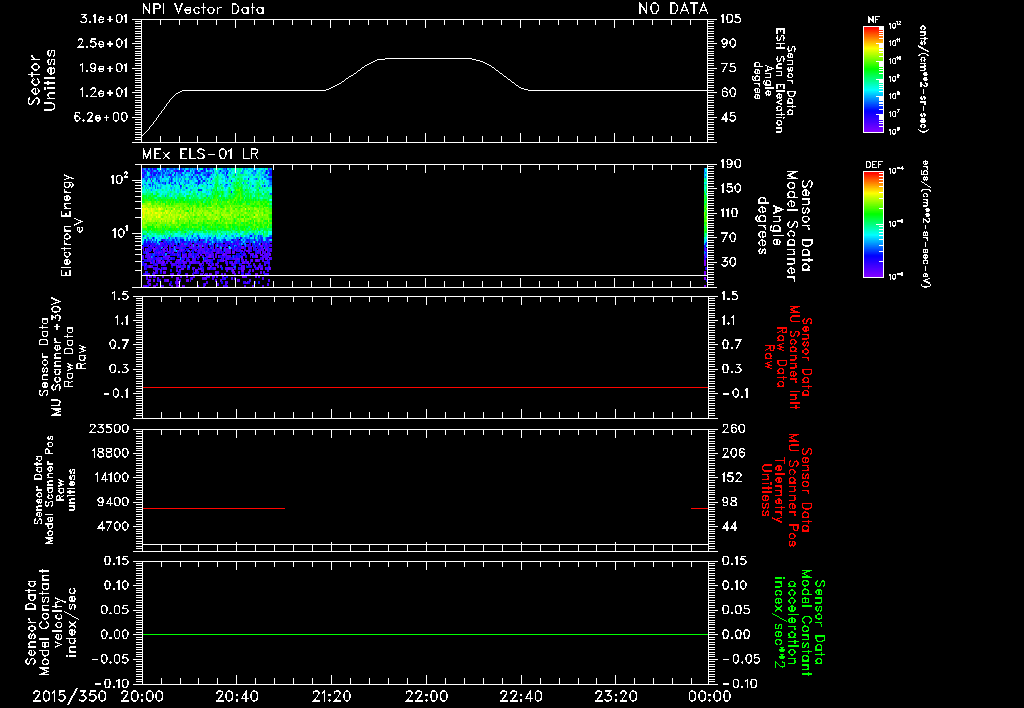Click the red scanner position segment near 9400
The height and width of the screenshot is (708, 1024).
[x=214, y=508]
